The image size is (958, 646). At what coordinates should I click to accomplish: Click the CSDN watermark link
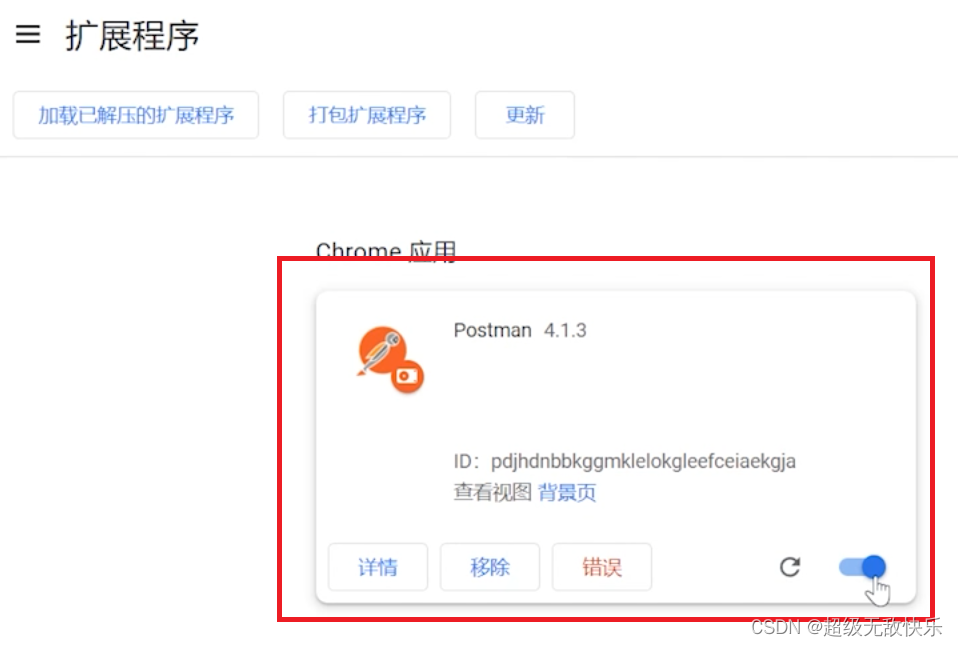pos(845,629)
